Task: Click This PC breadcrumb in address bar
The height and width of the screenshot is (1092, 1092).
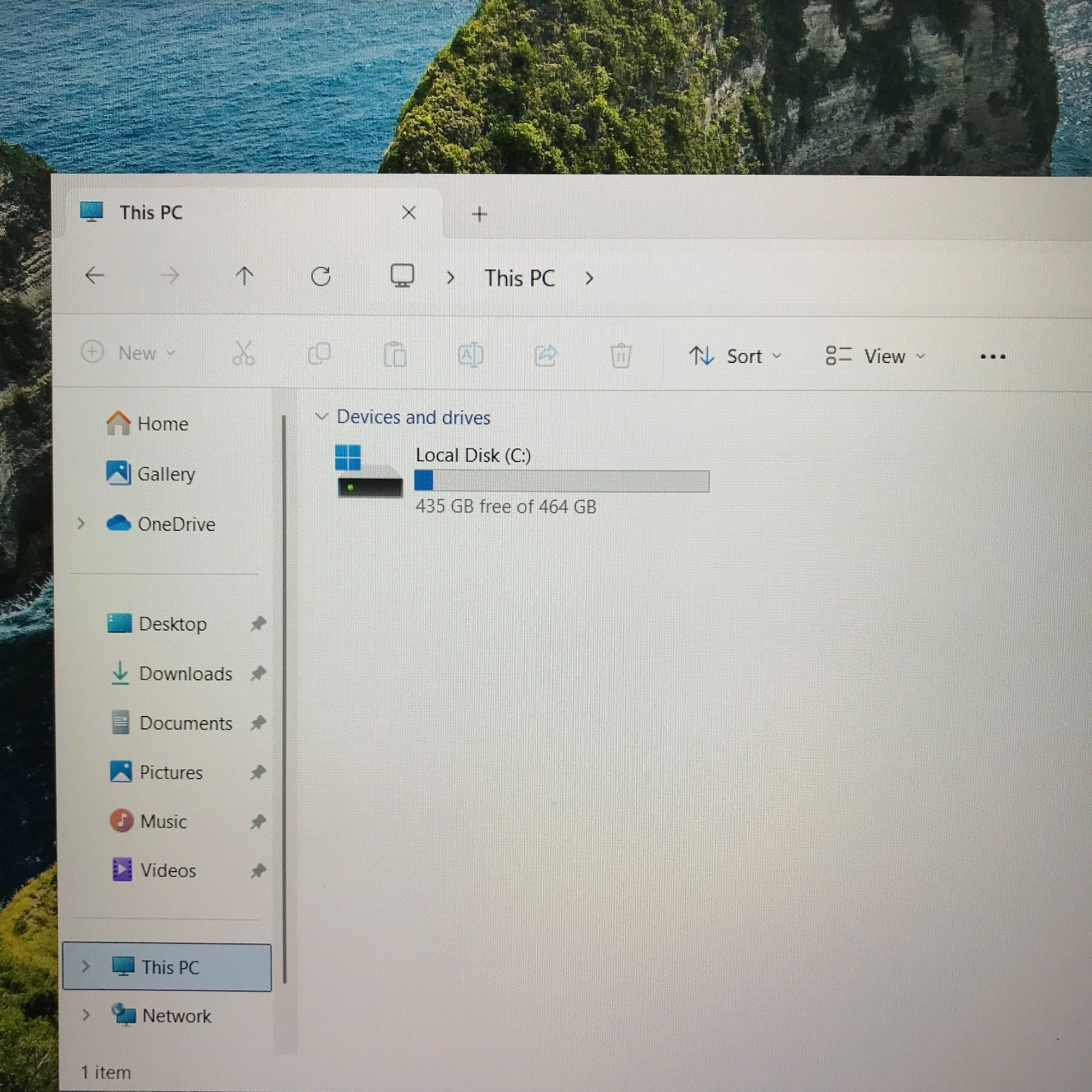Action: tap(519, 278)
